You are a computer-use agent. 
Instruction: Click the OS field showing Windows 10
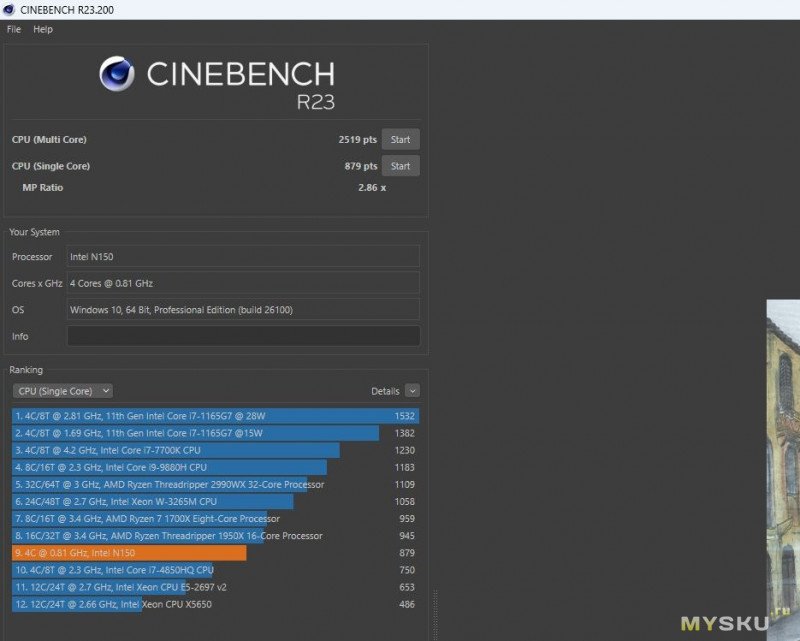[x=243, y=310]
